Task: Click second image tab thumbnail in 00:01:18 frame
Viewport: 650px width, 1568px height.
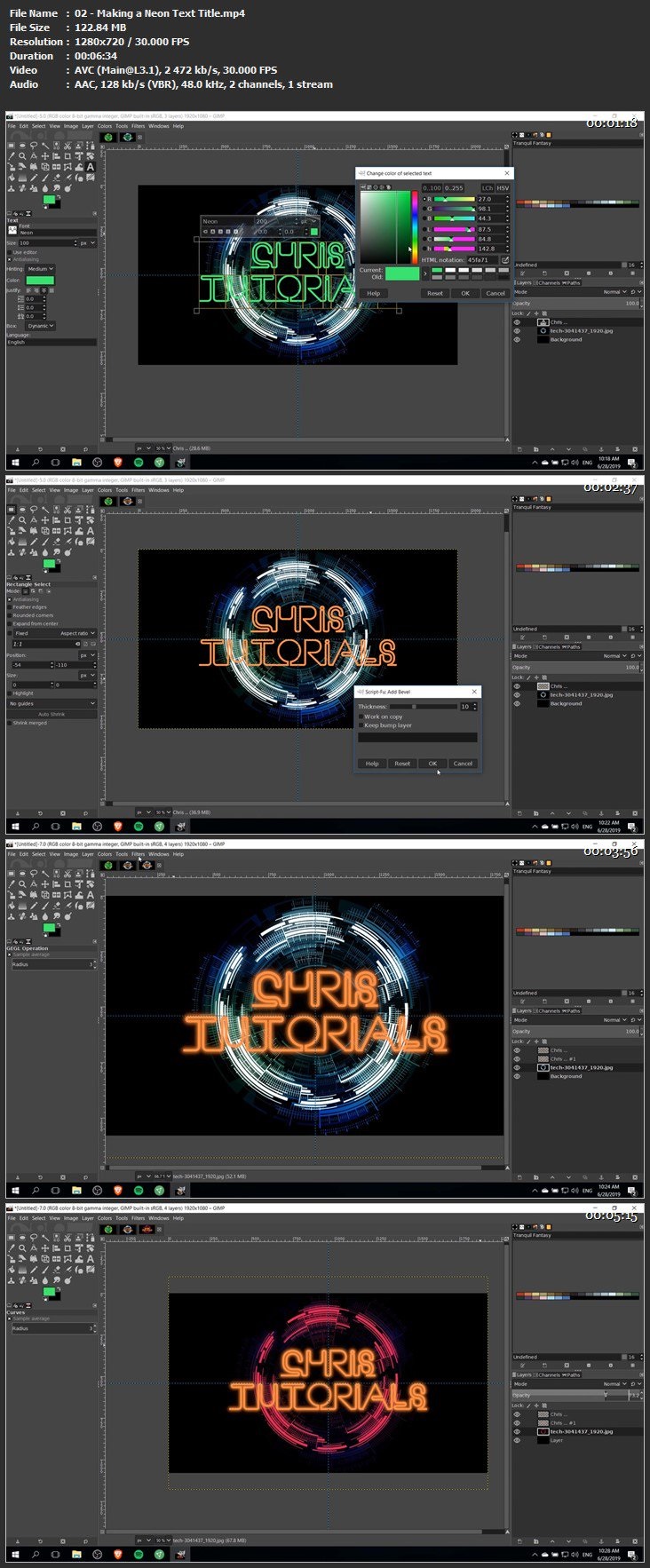Action: (x=128, y=137)
